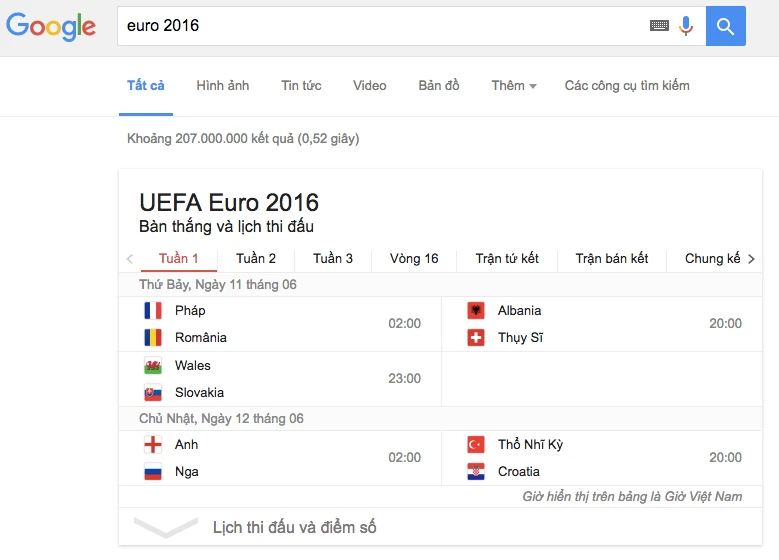Select the Anh vs Nga match
Image resolution: width=779 pixels, height=560 pixels.
coord(280,458)
